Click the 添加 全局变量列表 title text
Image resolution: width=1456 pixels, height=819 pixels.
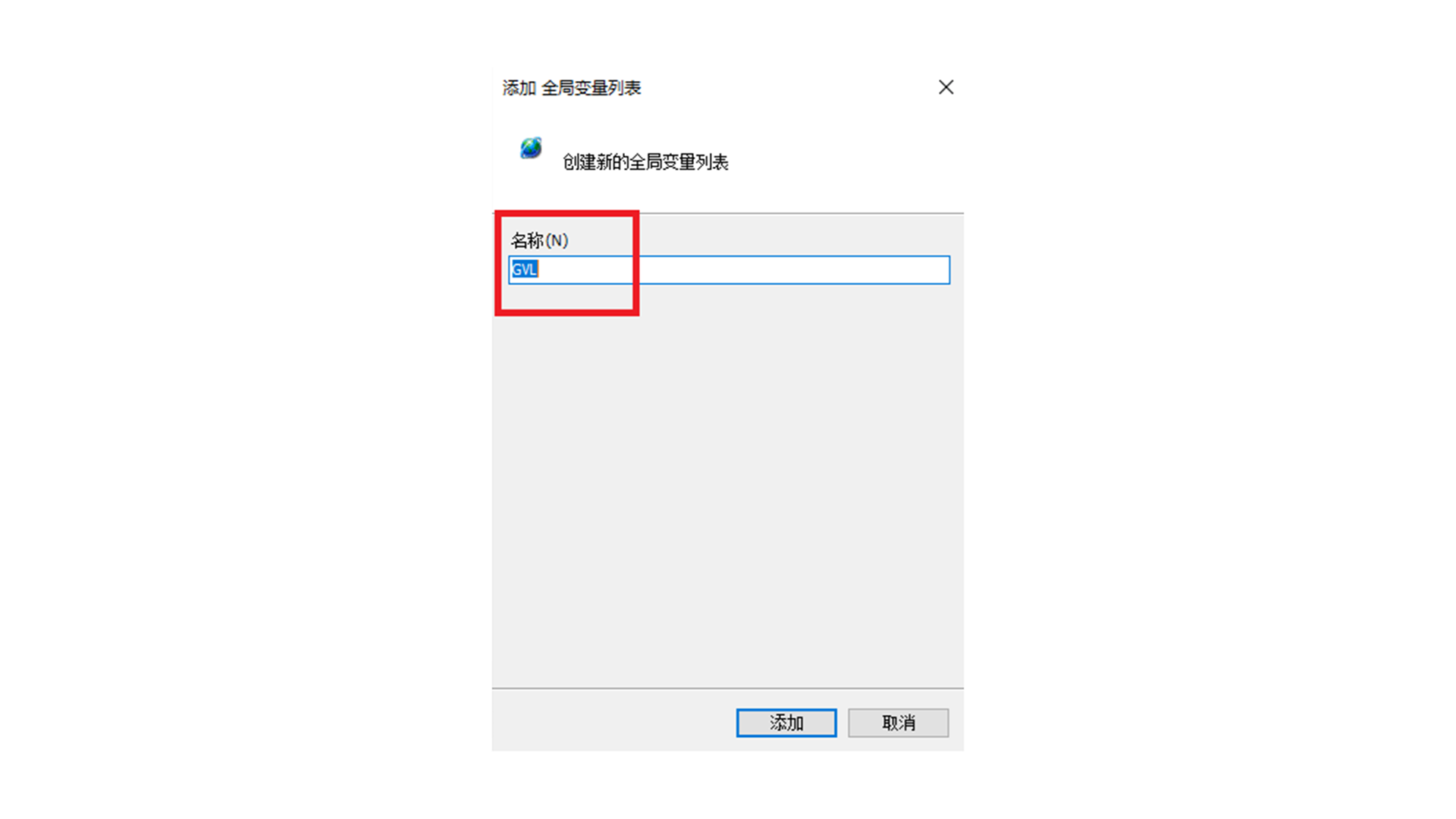point(572,88)
